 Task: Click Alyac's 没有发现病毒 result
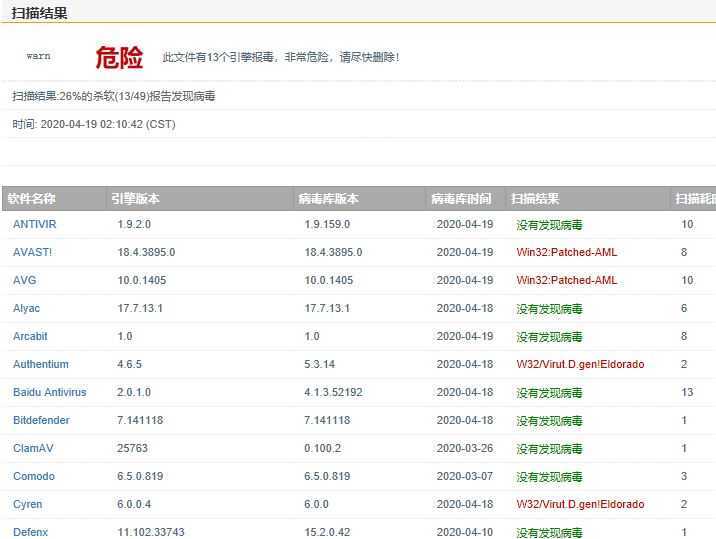(549, 309)
